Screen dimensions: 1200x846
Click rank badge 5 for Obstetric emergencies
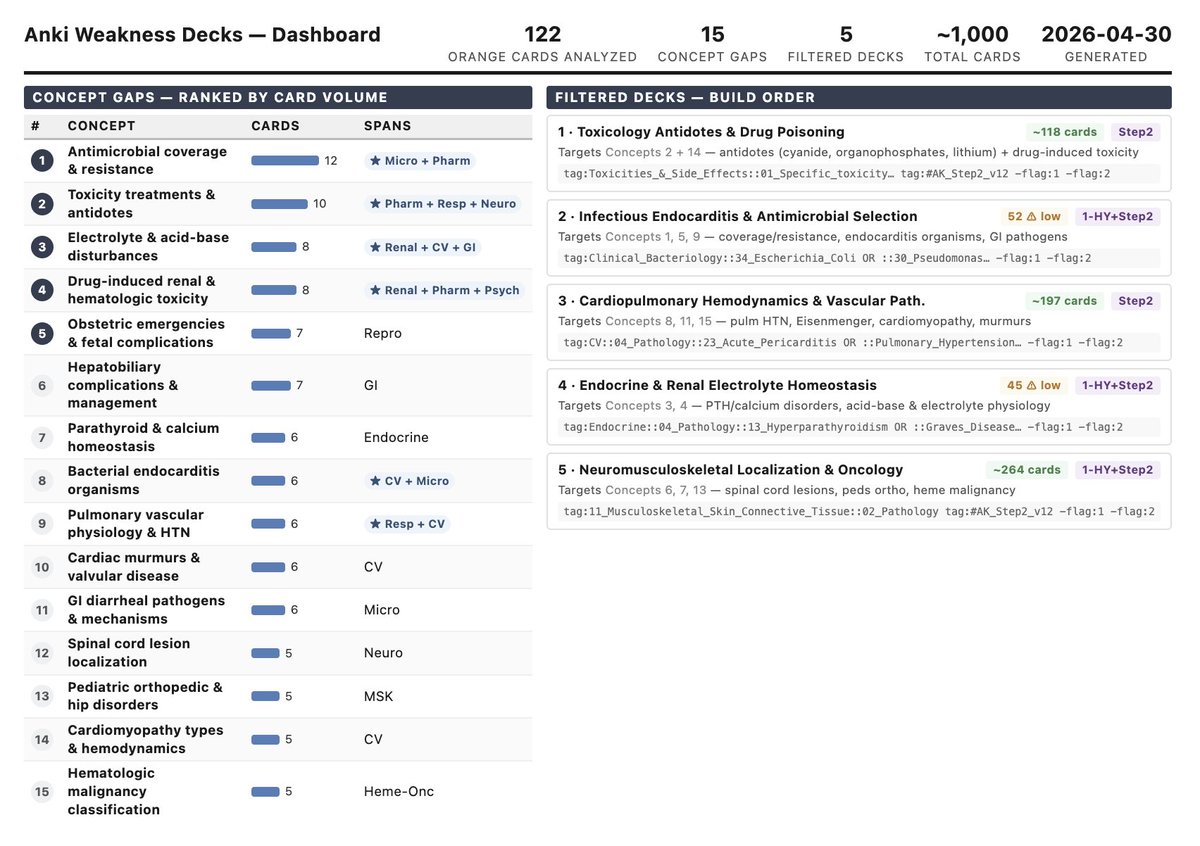click(42, 333)
